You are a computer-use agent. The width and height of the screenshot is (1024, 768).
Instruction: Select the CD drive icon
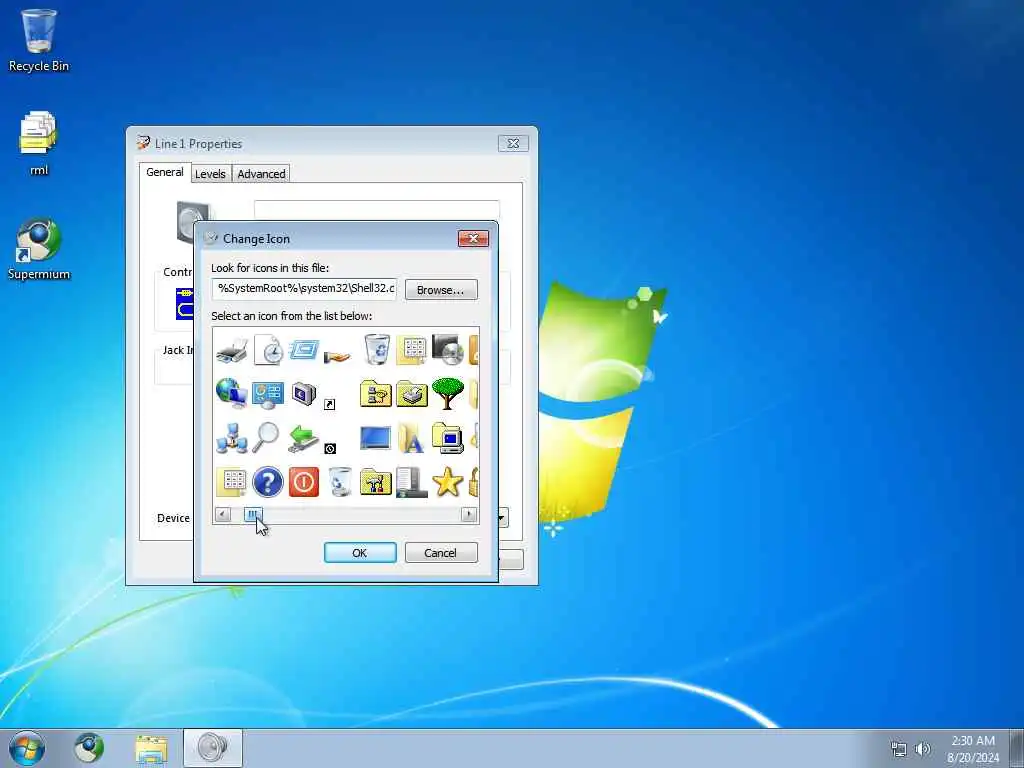(448, 349)
